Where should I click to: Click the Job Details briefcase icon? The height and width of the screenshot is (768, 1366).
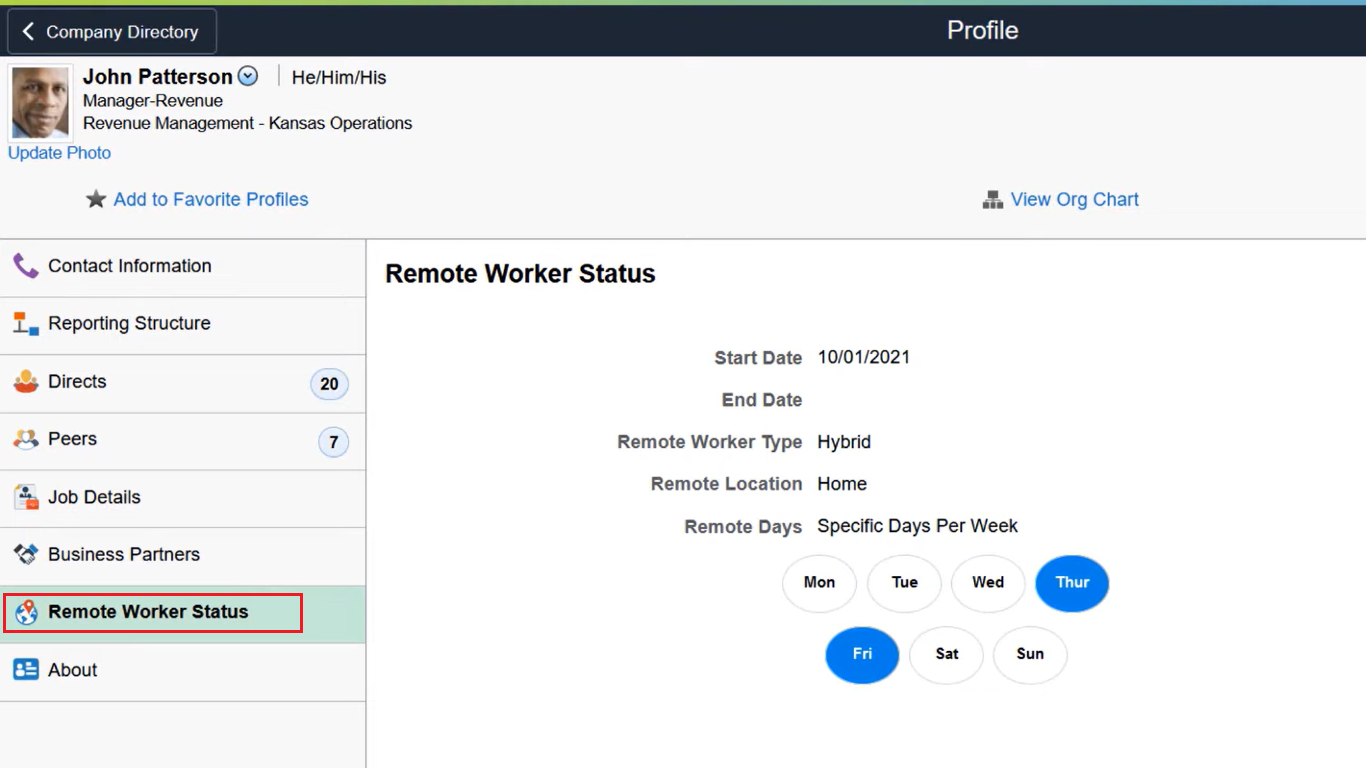pos(25,497)
